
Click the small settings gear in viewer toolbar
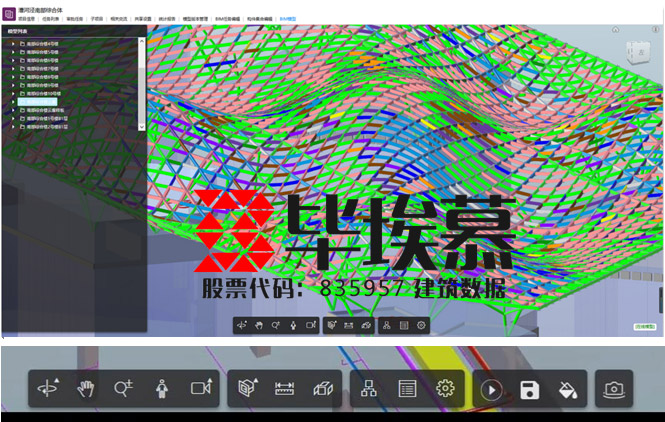click(421, 325)
